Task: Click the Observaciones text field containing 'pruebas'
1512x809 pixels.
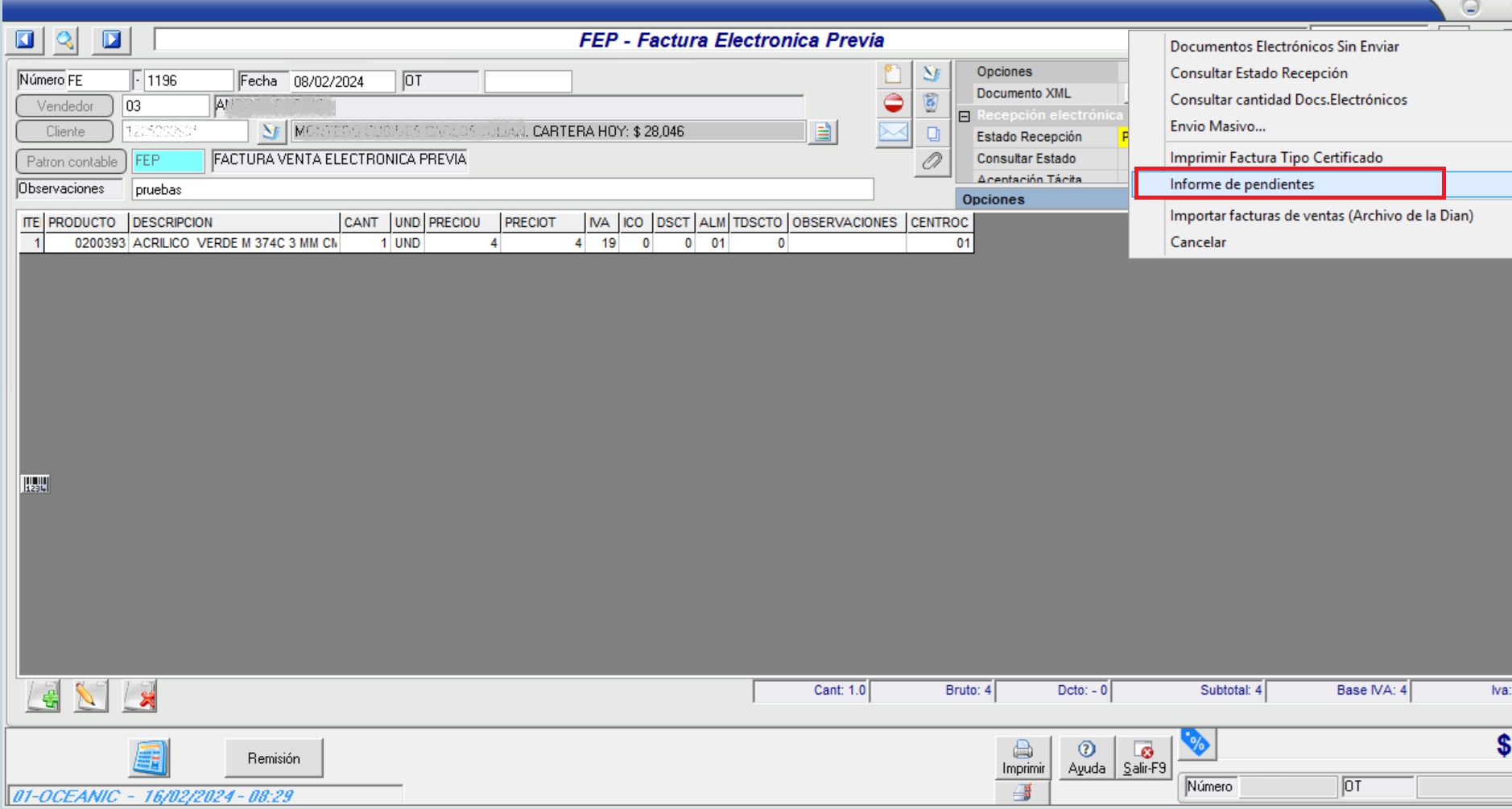Action: pos(502,190)
